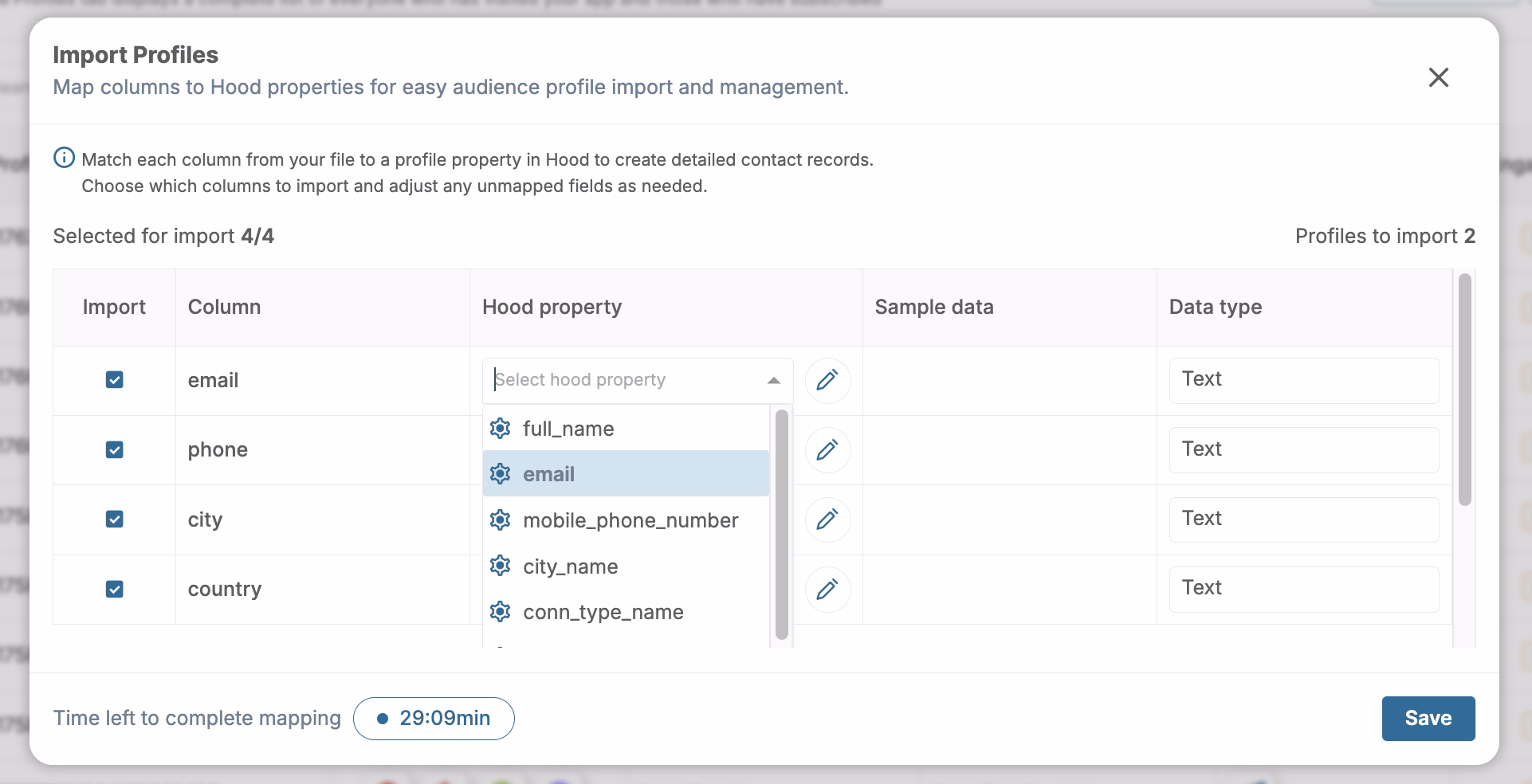Pick city_name in the property list

570,566
